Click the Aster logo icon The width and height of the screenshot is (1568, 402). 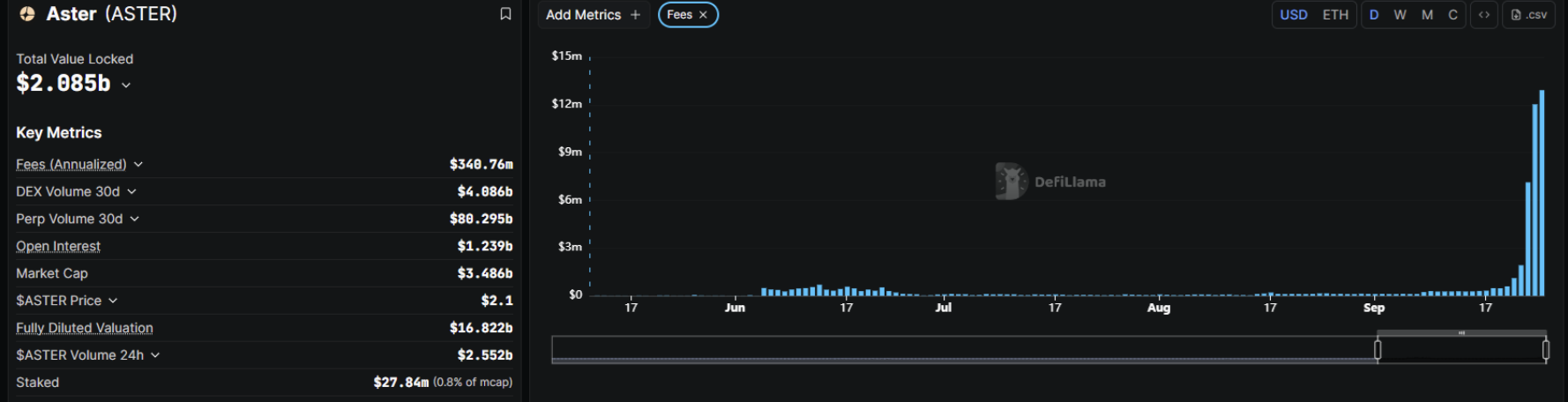[27, 14]
